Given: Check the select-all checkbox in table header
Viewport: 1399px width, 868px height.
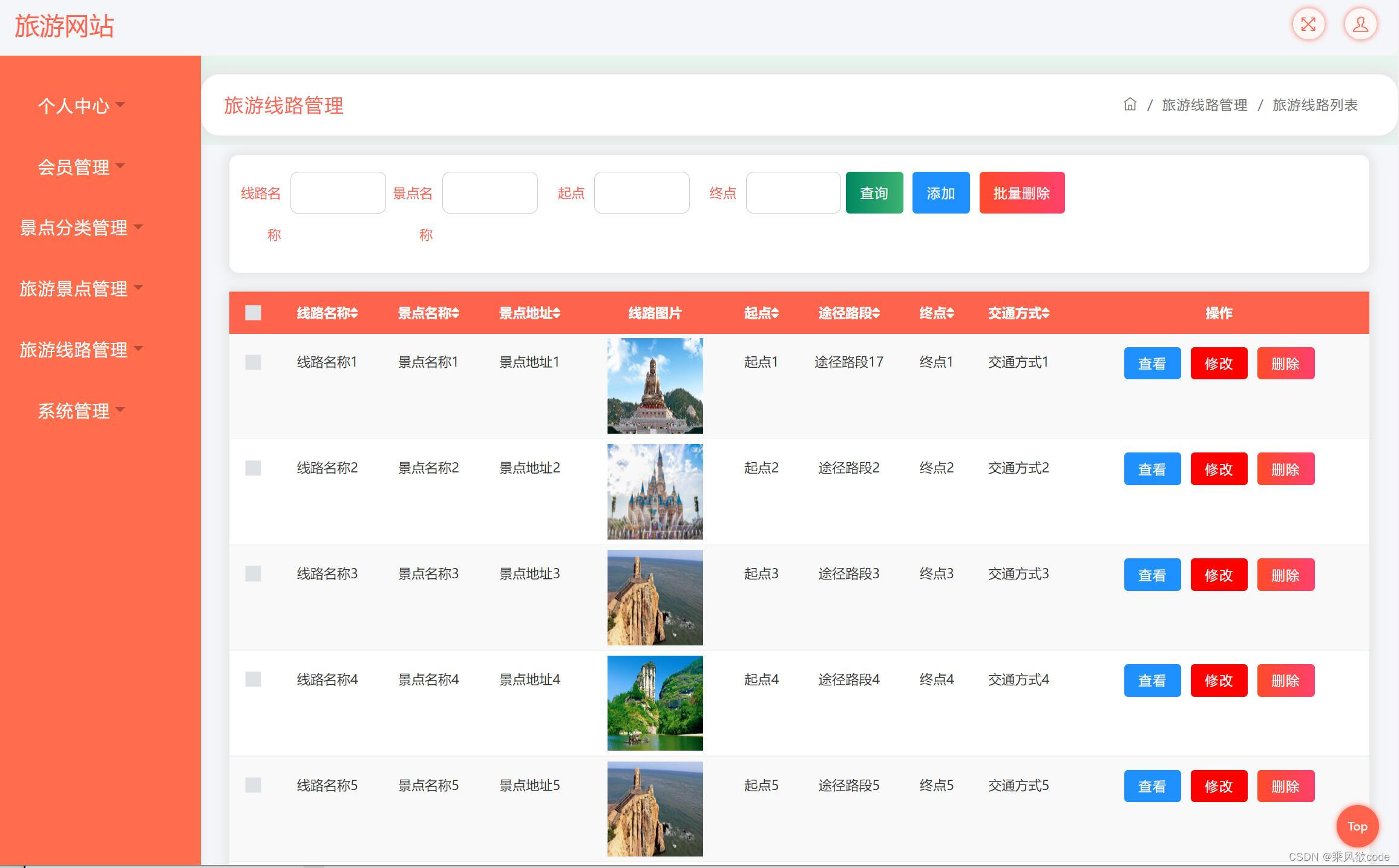Looking at the screenshot, I should pyautogui.click(x=253, y=313).
